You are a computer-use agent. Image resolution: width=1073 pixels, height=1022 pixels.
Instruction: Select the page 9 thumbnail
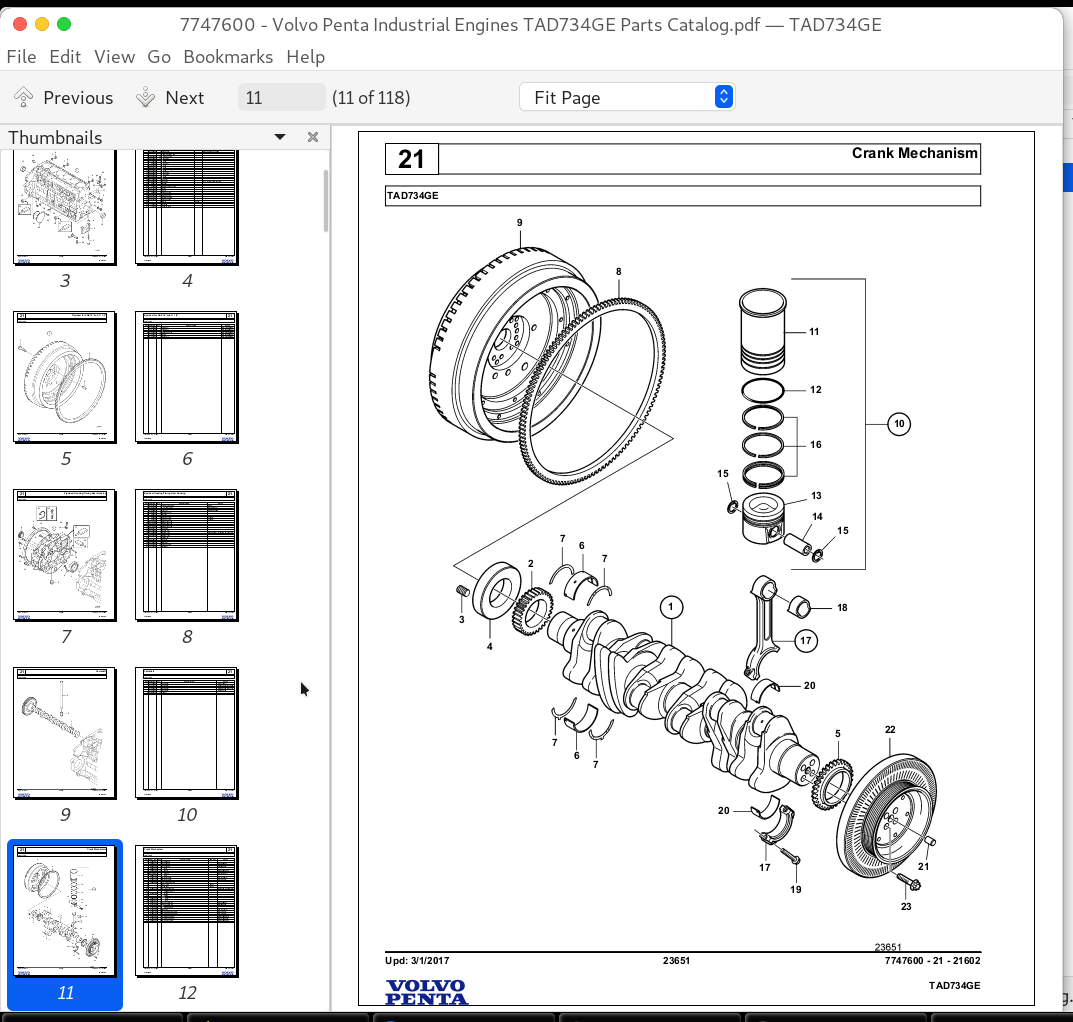(64, 733)
